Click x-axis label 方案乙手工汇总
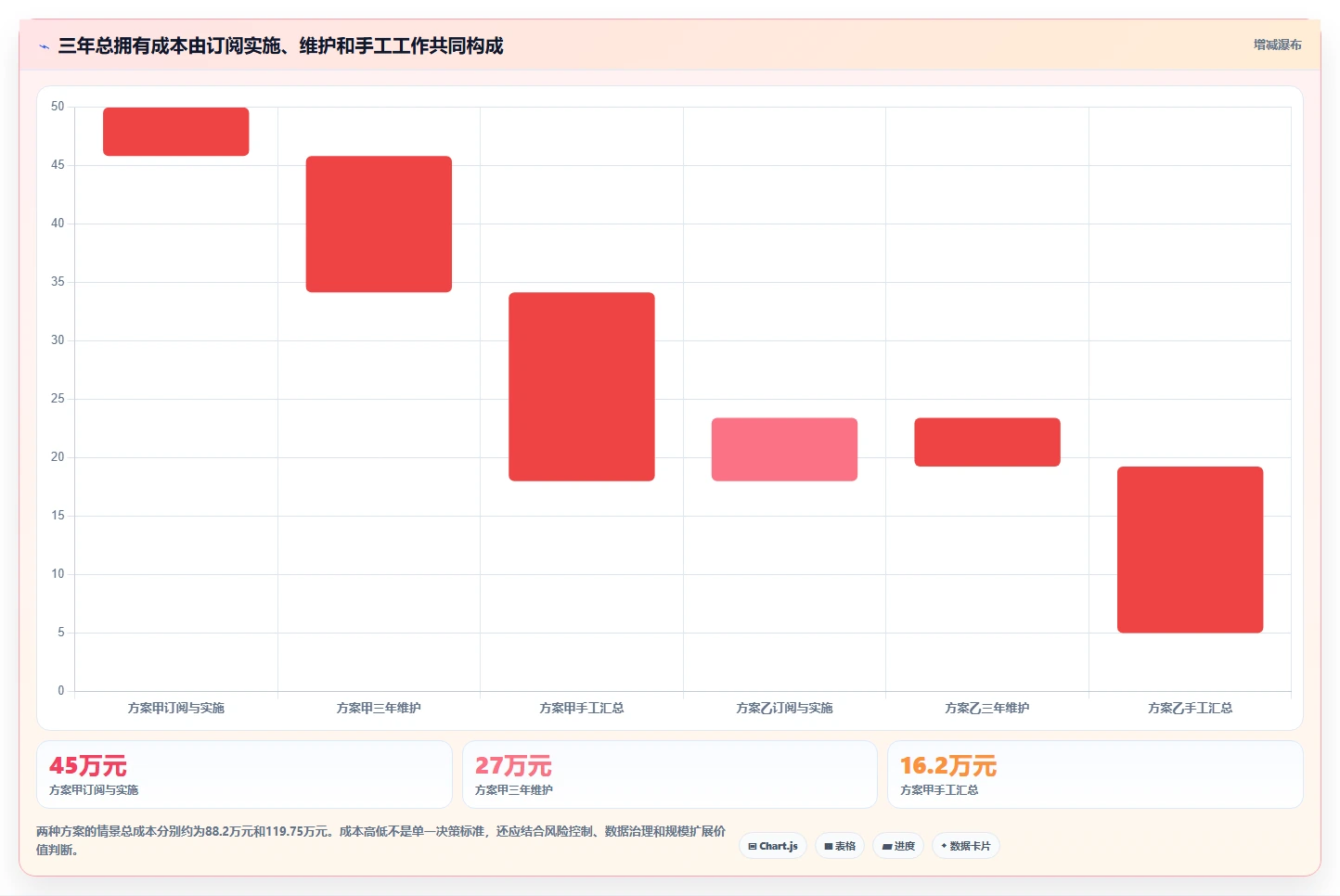This screenshot has width=1340, height=896. (1190, 708)
